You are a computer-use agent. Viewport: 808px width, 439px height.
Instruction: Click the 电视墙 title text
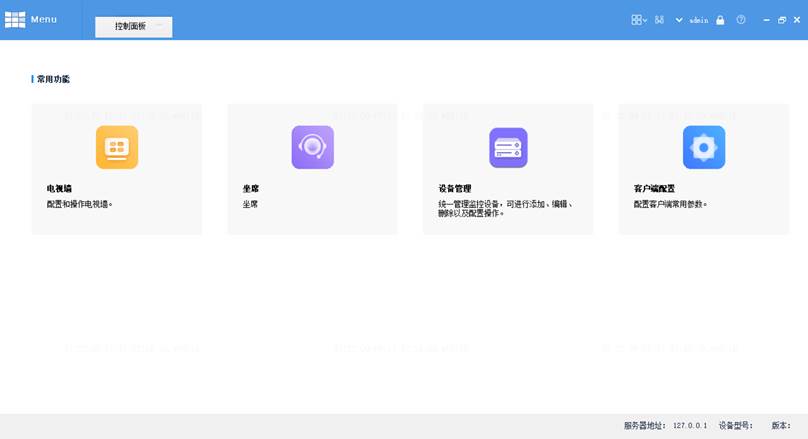coord(59,188)
